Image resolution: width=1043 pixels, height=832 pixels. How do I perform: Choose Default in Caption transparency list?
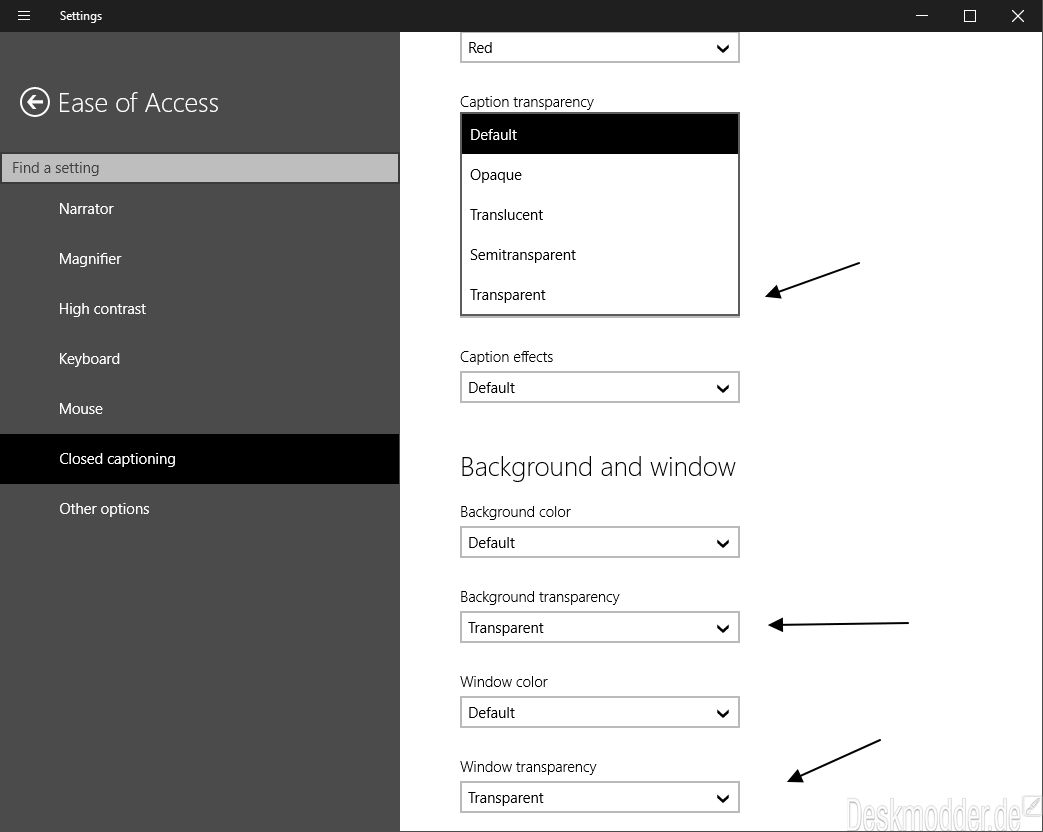click(599, 134)
